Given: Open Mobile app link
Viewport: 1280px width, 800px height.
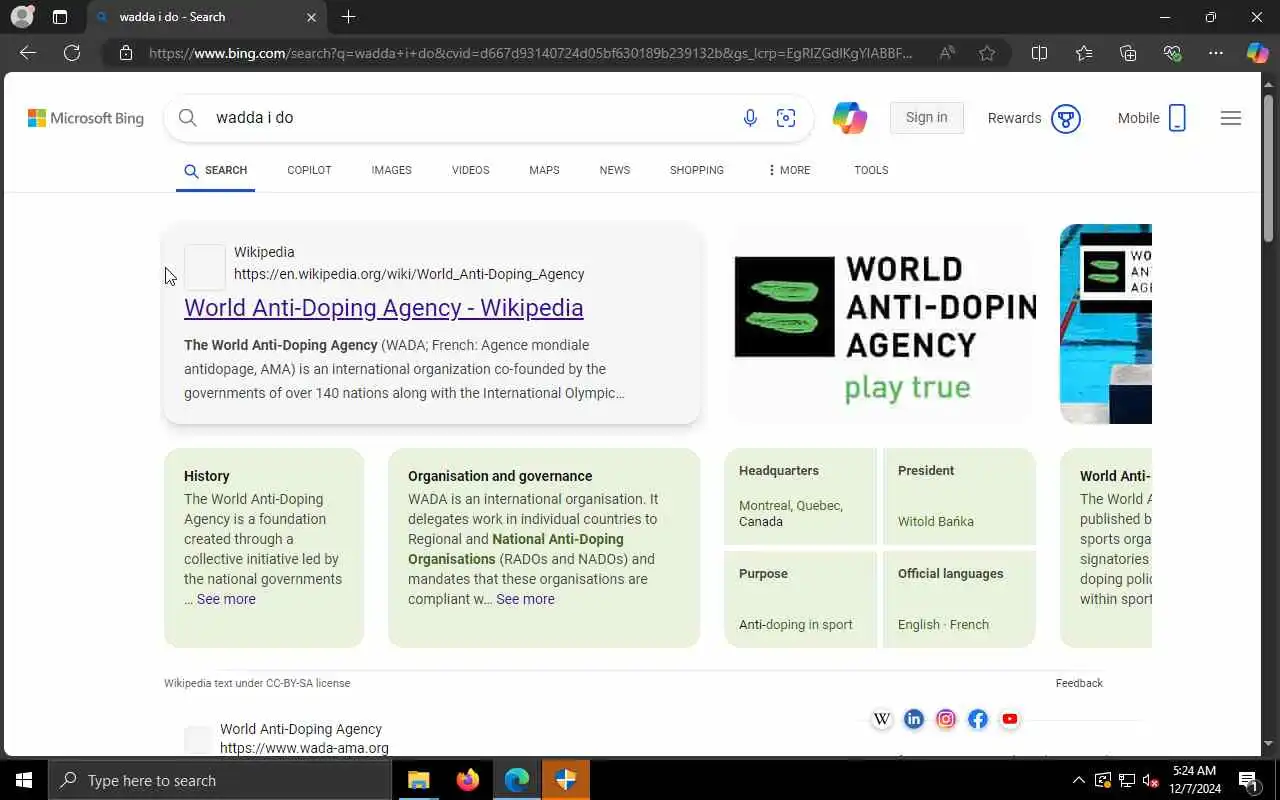Looking at the screenshot, I should [x=1152, y=118].
